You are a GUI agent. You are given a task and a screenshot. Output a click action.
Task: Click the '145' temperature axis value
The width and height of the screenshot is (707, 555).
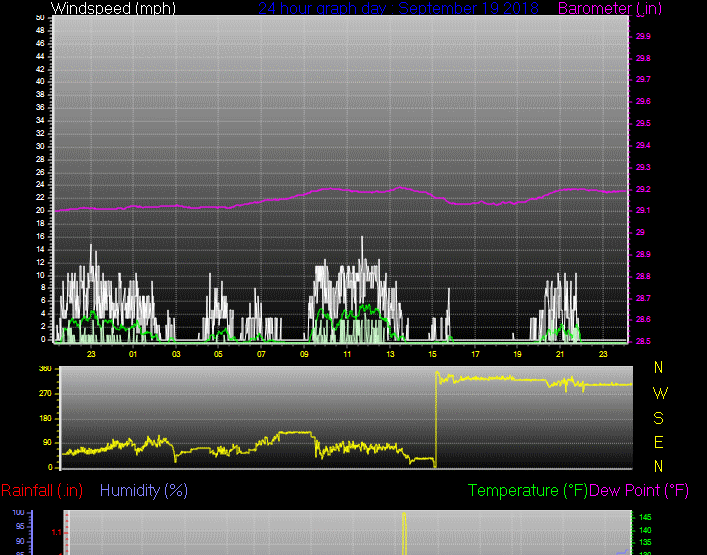coord(645,518)
